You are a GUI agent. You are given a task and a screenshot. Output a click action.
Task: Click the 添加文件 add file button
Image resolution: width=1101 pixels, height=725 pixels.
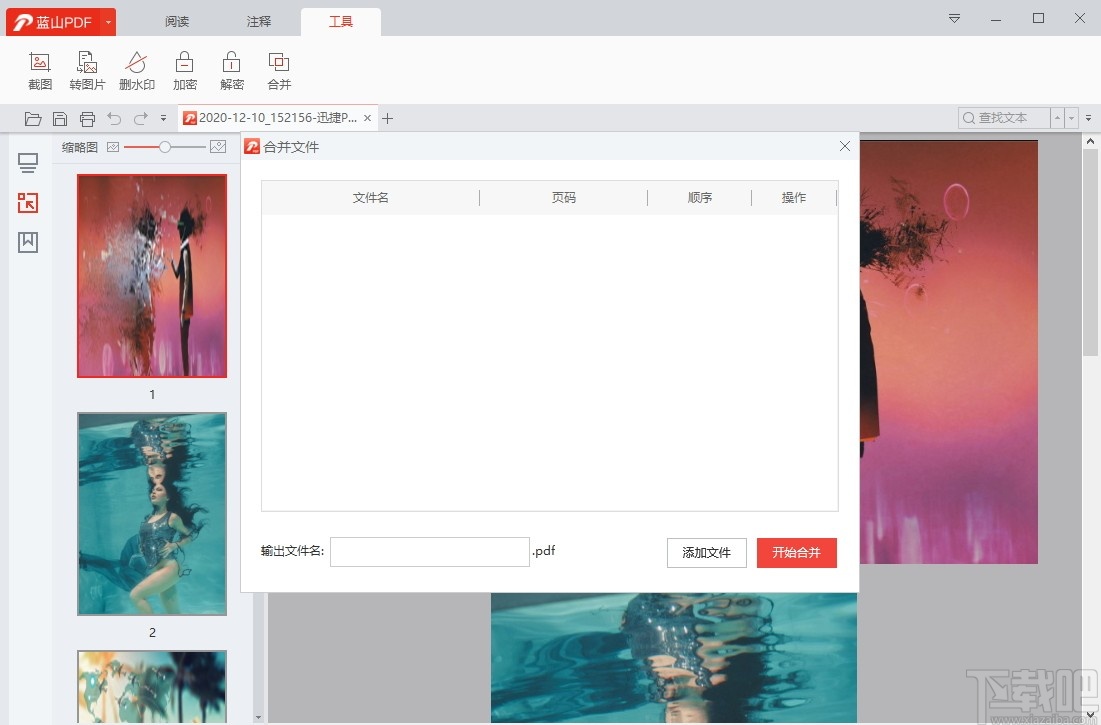coord(706,552)
